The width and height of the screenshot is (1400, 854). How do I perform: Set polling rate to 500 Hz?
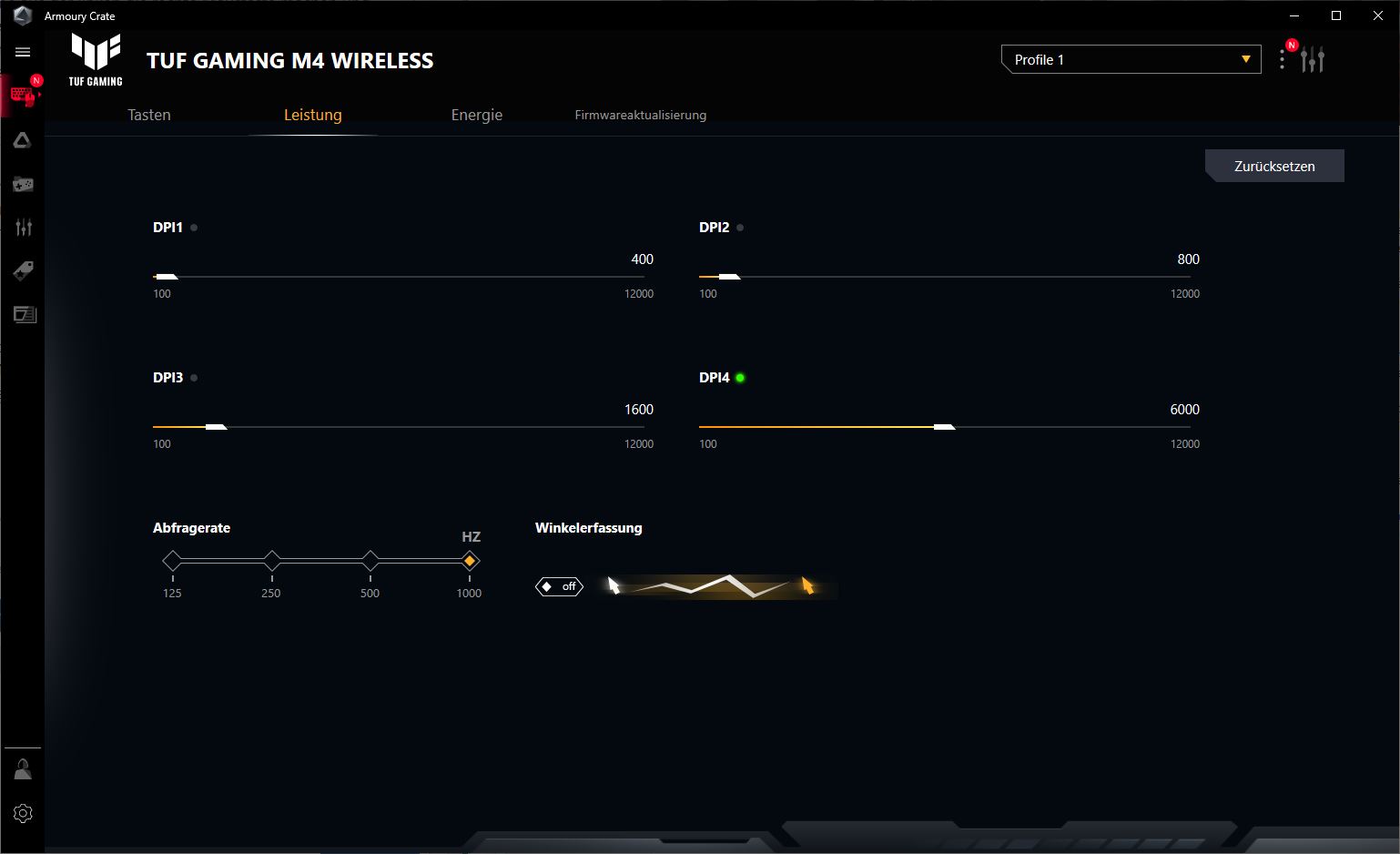pos(370,561)
